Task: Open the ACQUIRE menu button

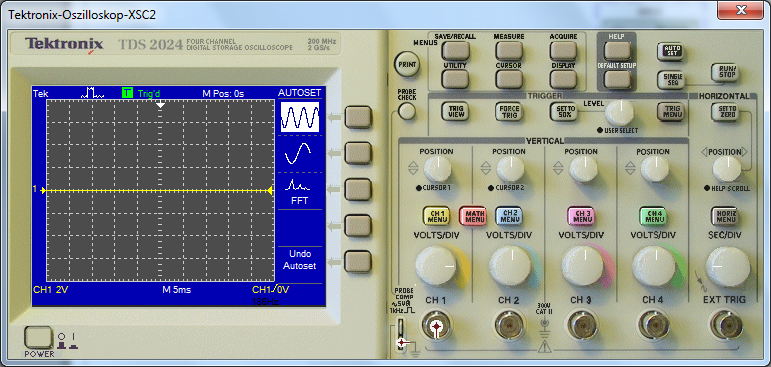Action: click(563, 50)
